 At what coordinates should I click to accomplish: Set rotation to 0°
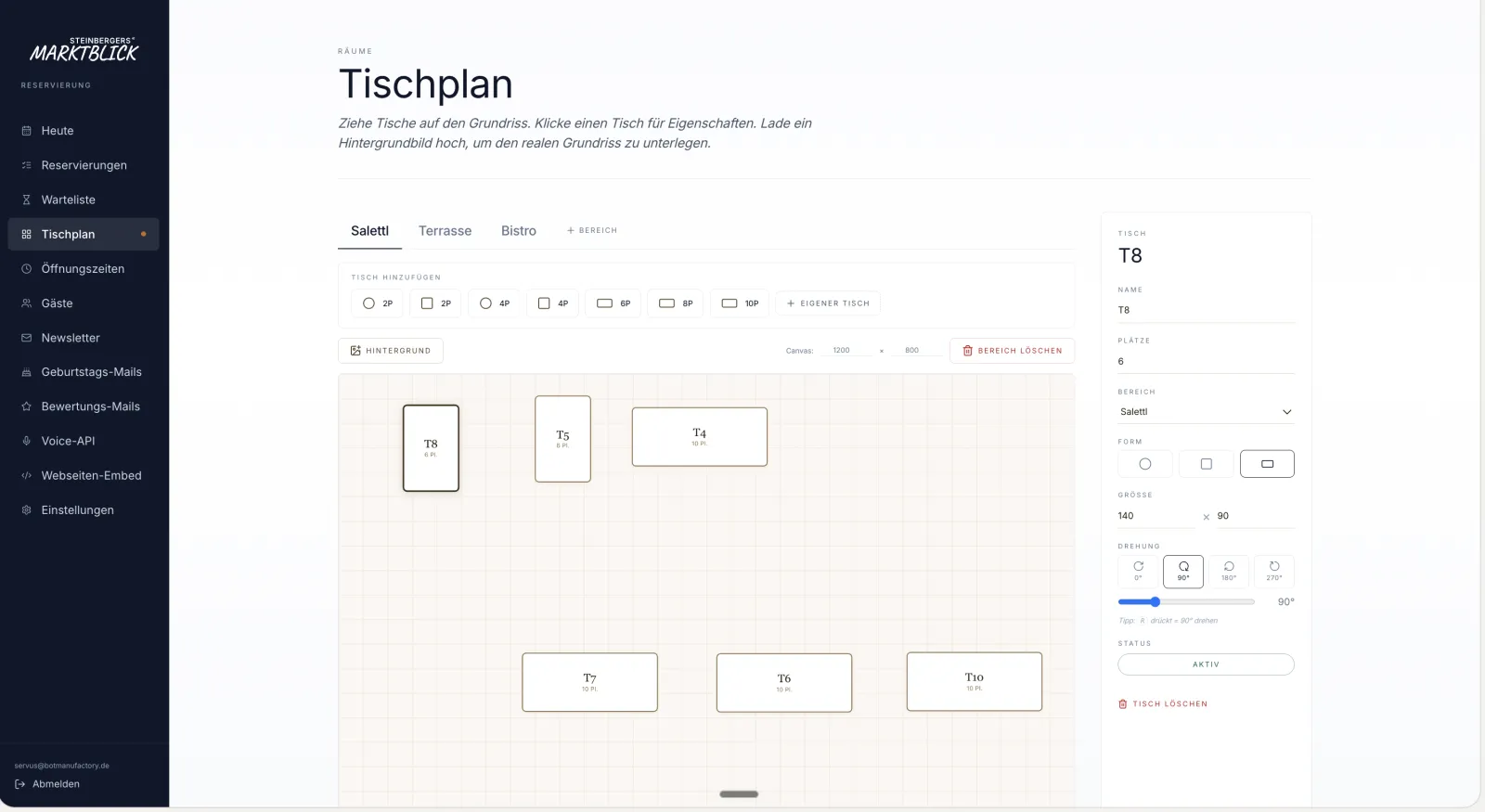coord(1138,572)
